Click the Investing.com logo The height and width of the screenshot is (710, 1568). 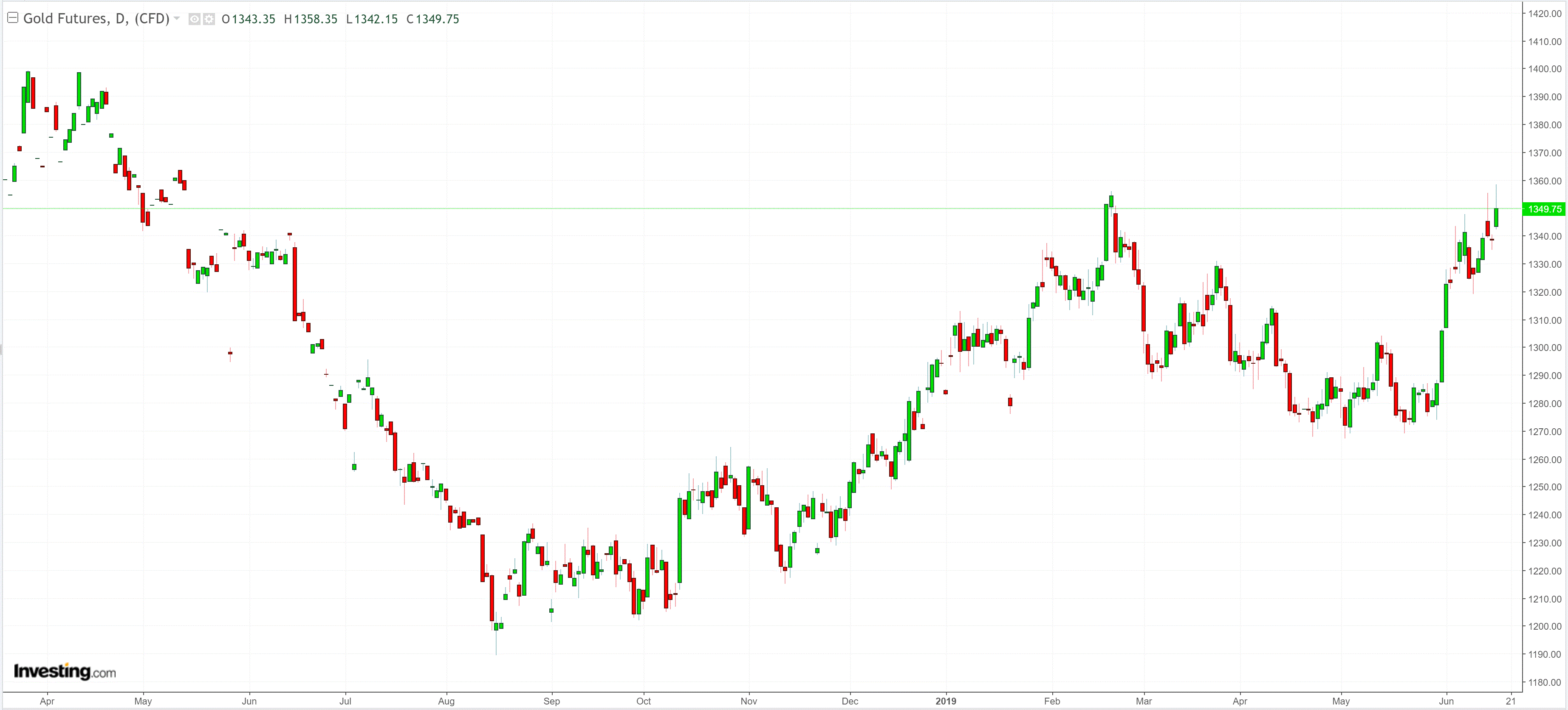coord(65,671)
